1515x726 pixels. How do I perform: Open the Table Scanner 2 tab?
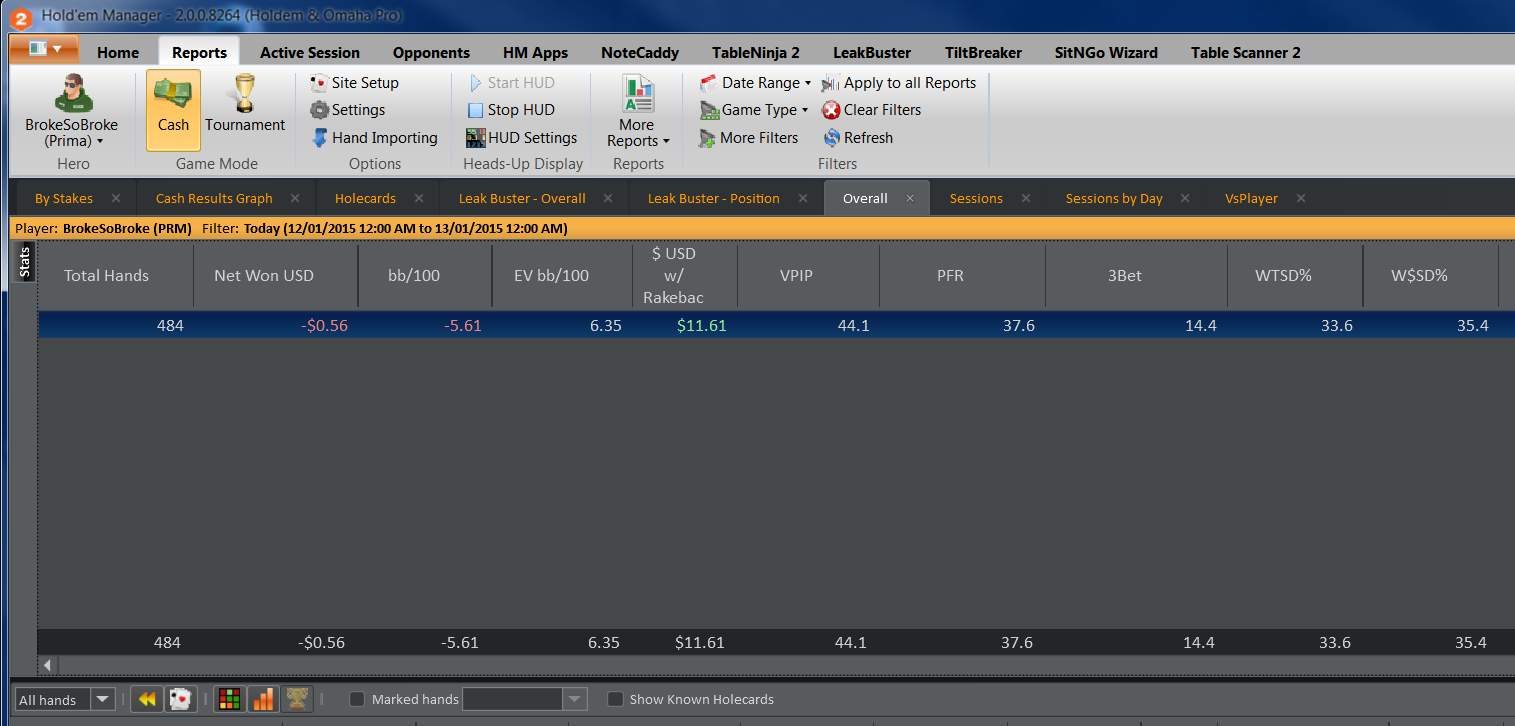click(x=1246, y=52)
